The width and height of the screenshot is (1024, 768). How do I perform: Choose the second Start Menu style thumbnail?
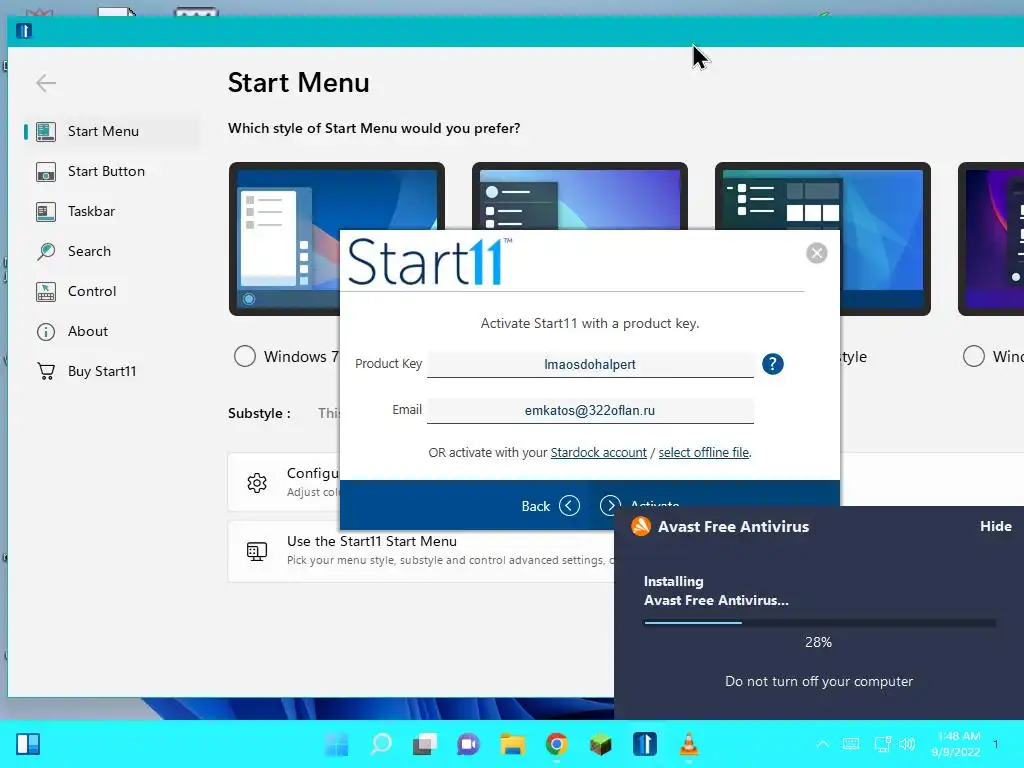click(580, 196)
